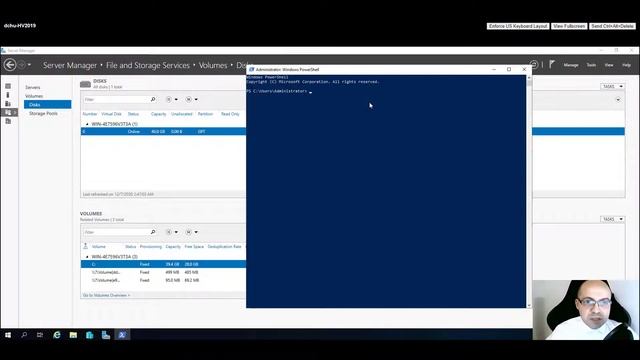
Task: Sort disks by Unallocated column
Action: click(x=182, y=114)
